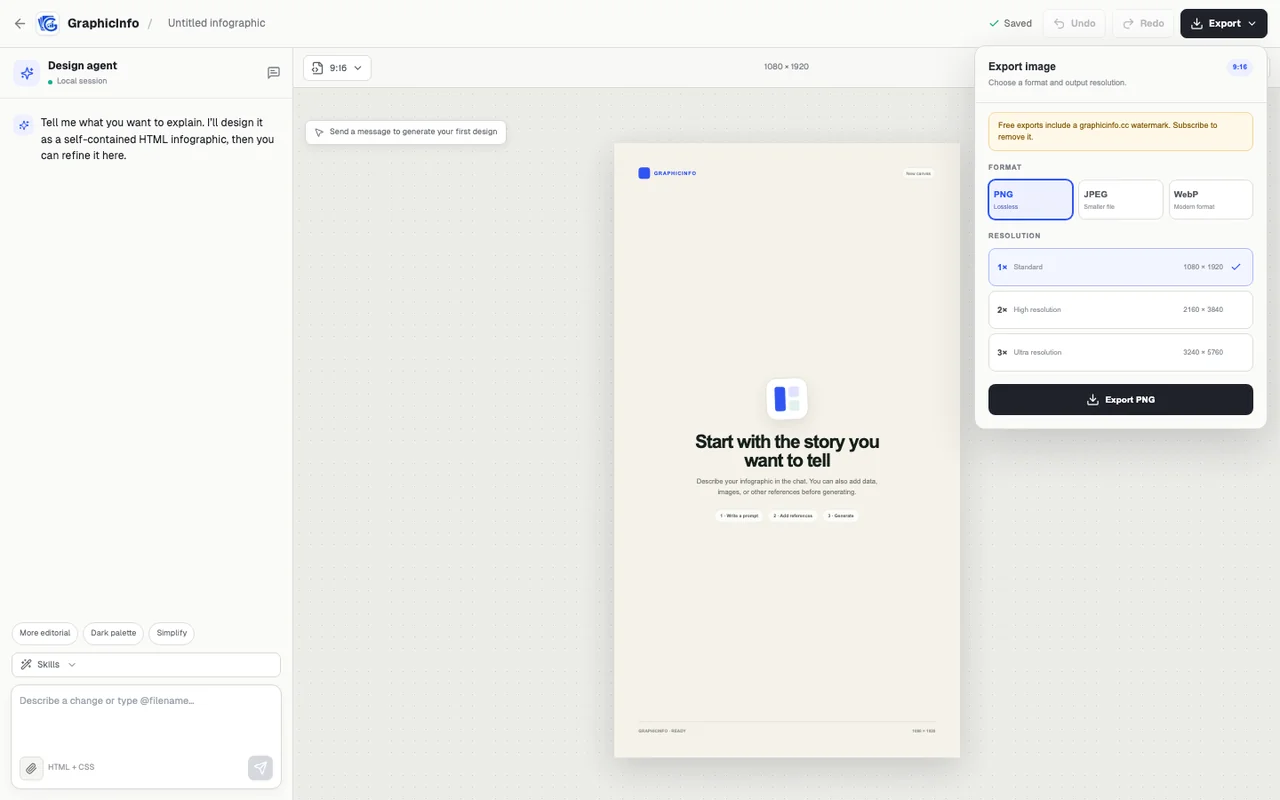Screen dimensions: 1280x800
Task: Open the Export dropdown menu
Action: coord(1224,23)
